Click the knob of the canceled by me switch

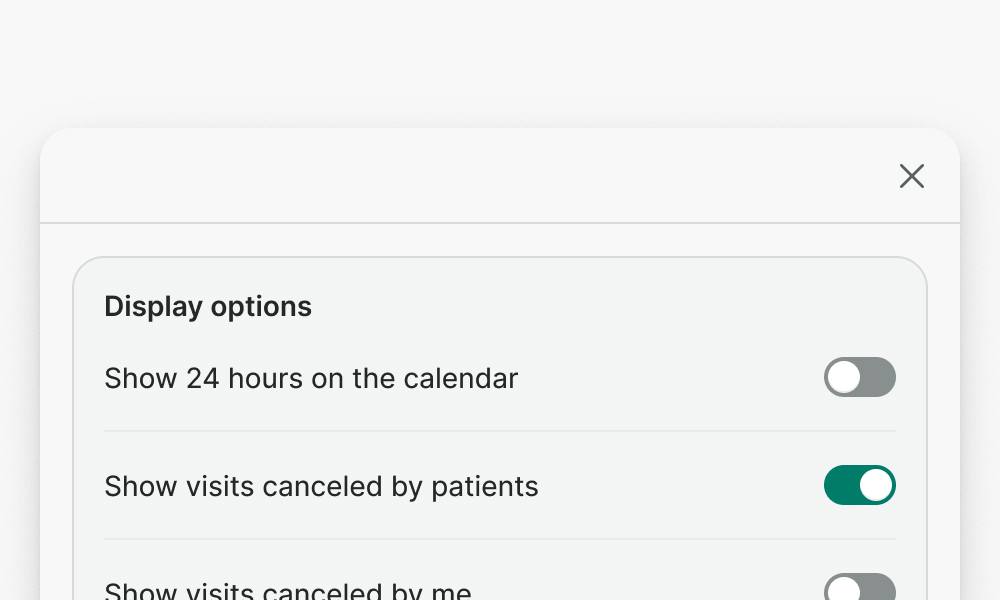[844, 590]
